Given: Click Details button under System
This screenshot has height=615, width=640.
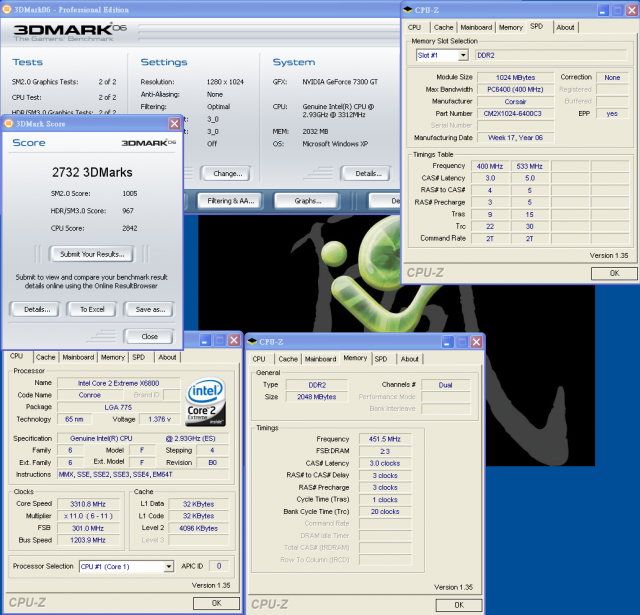Looking at the screenshot, I should coord(367,173).
